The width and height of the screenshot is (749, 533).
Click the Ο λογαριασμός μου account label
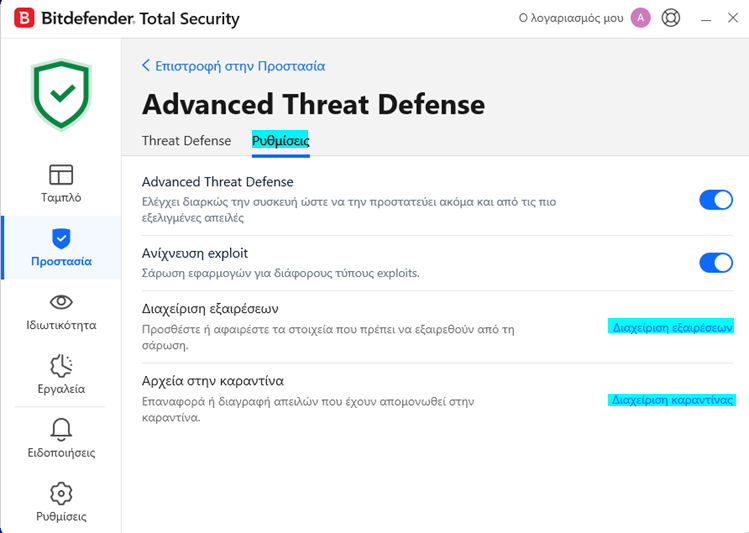(x=571, y=18)
